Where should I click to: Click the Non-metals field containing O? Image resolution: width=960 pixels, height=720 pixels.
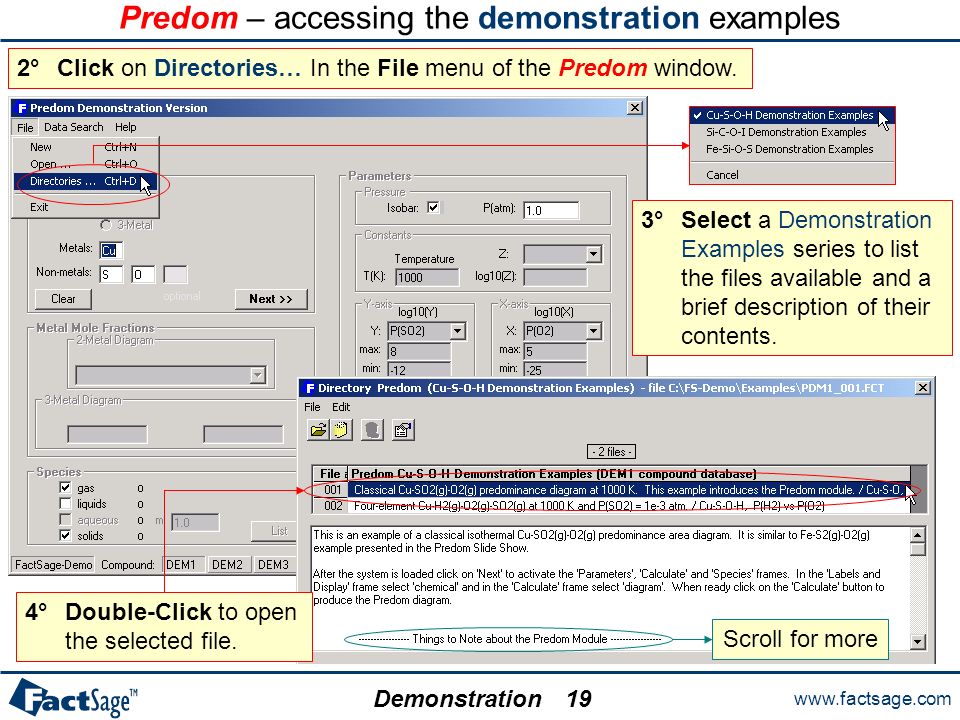click(143, 274)
